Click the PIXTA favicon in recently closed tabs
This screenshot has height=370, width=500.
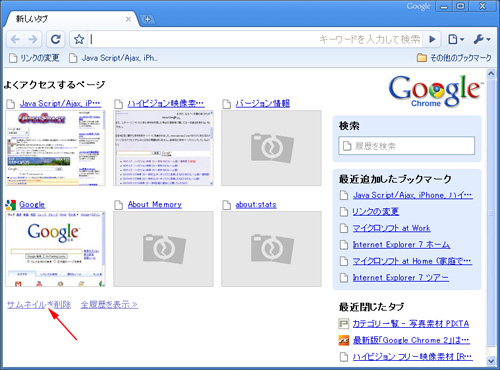(344, 324)
